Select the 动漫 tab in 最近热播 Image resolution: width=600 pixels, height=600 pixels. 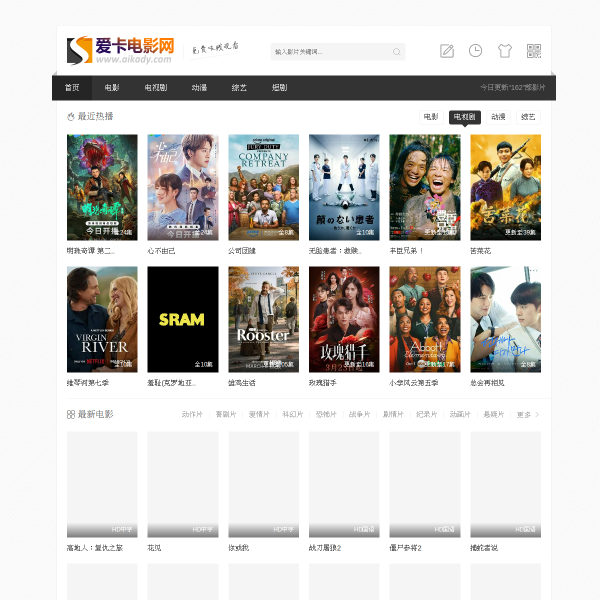click(x=498, y=117)
